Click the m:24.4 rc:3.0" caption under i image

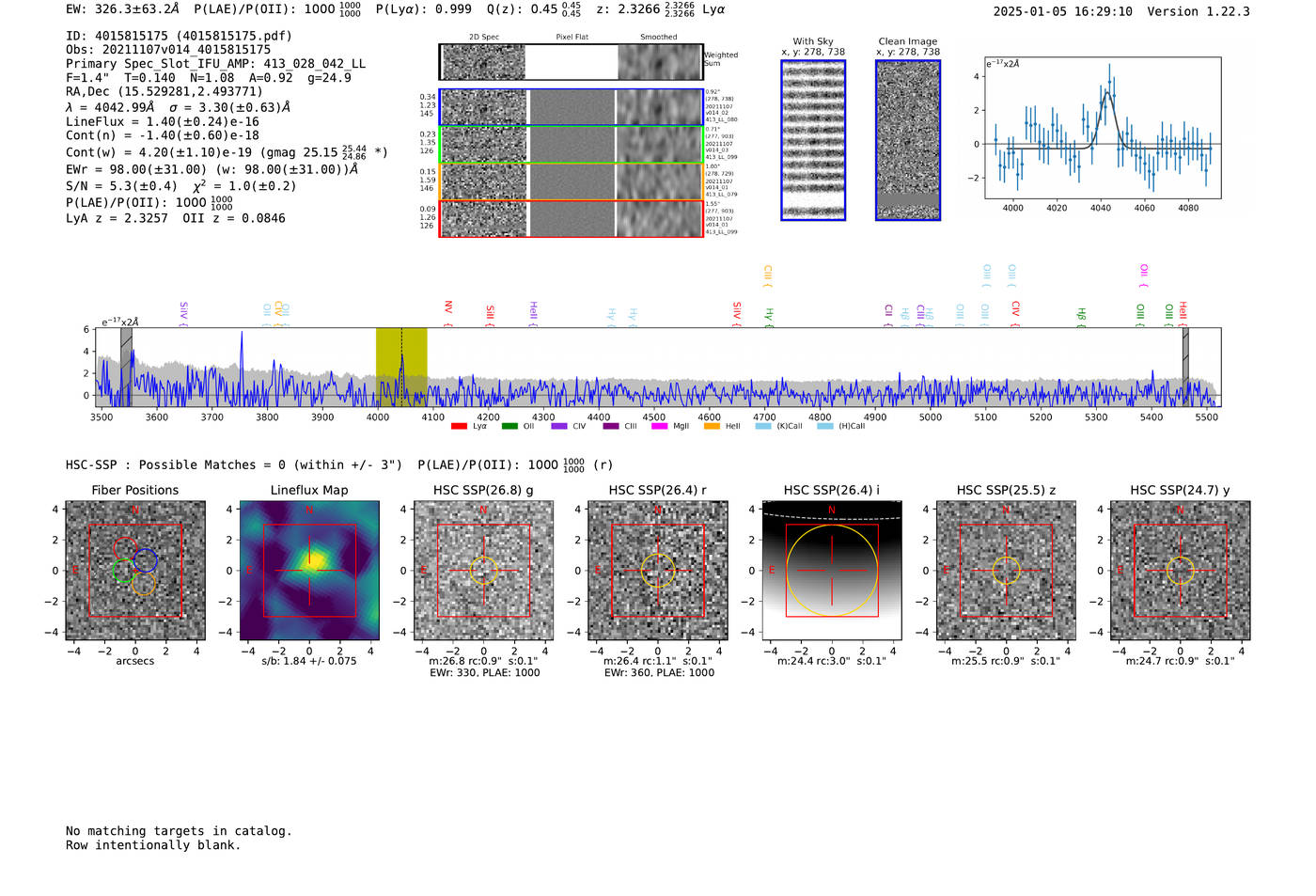click(x=832, y=661)
